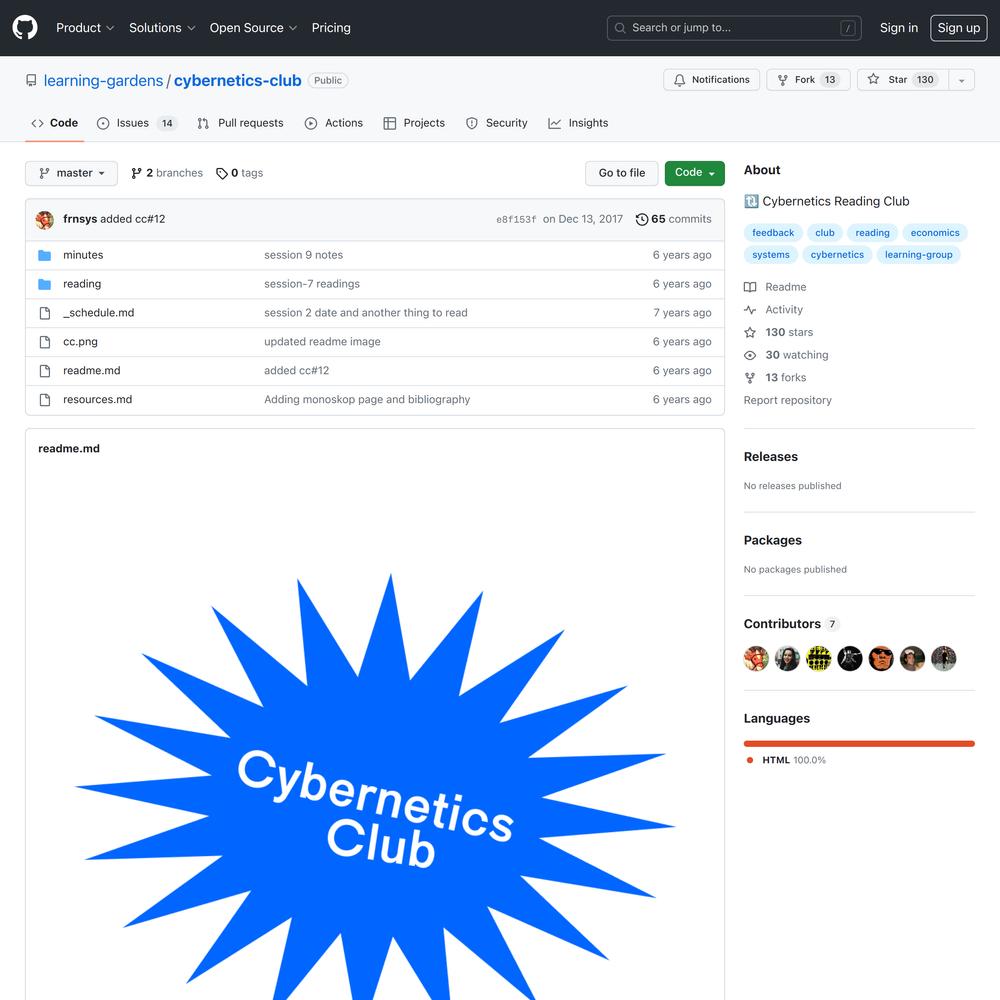Fork the repository using the Fork button

click(808, 80)
